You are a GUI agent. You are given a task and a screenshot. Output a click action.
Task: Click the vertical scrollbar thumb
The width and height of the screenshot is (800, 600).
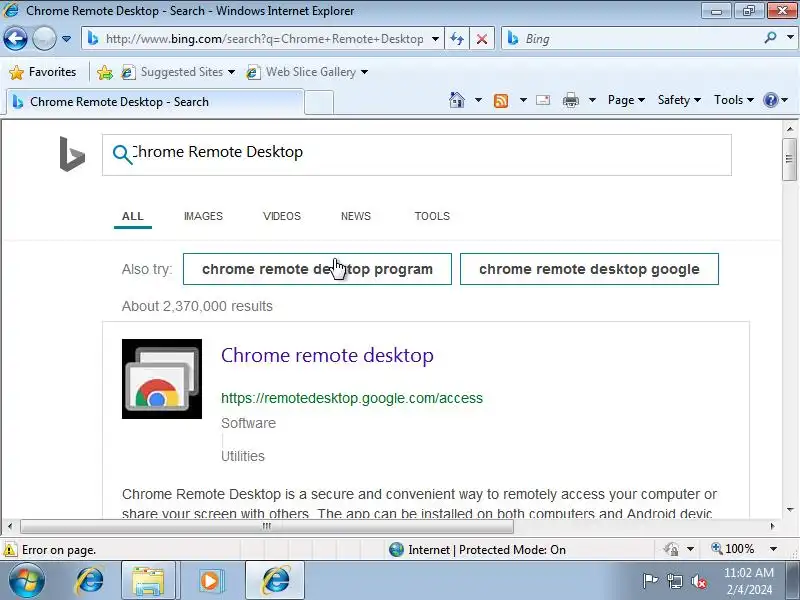coord(789,159)
